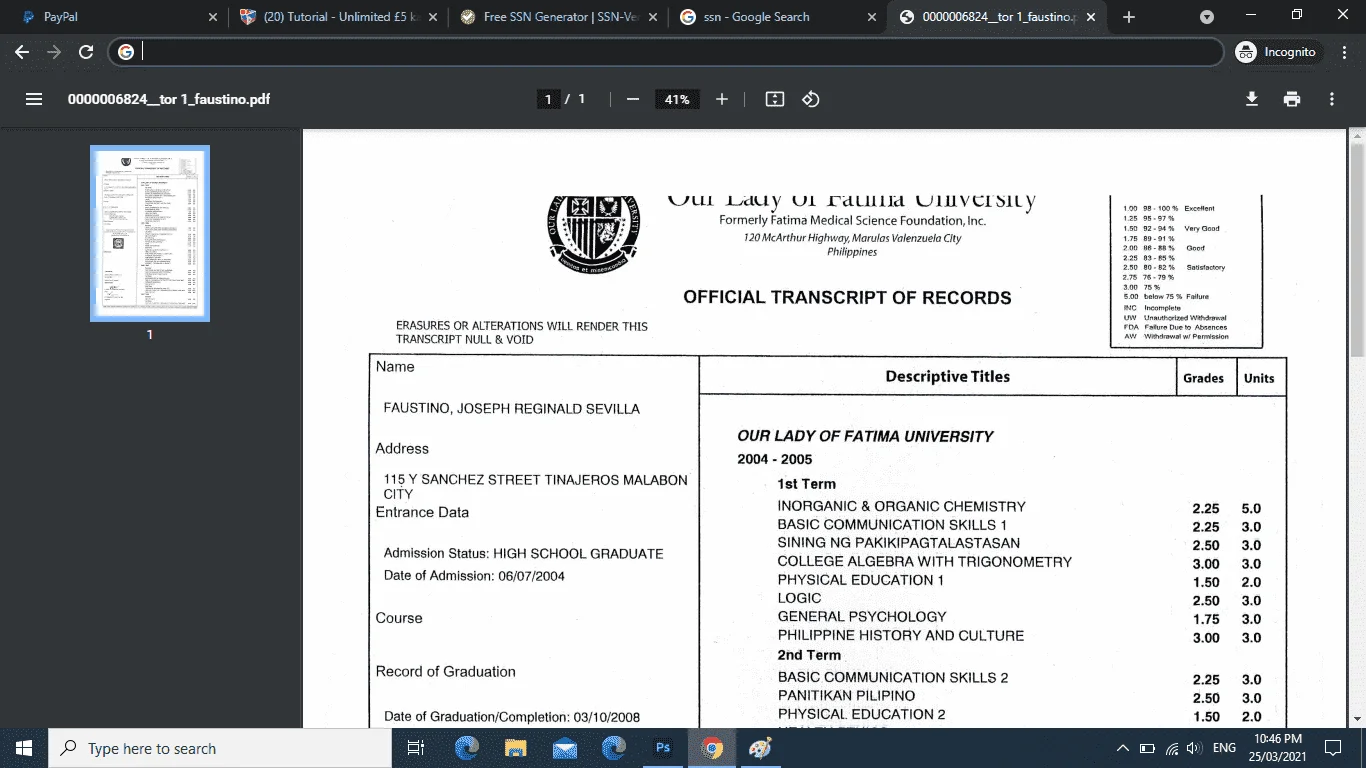Screen dimensions: 1366x768
Task: Click Admission Status: HIGH SCHOOL GRADUATE
Action: click(523, 553)
